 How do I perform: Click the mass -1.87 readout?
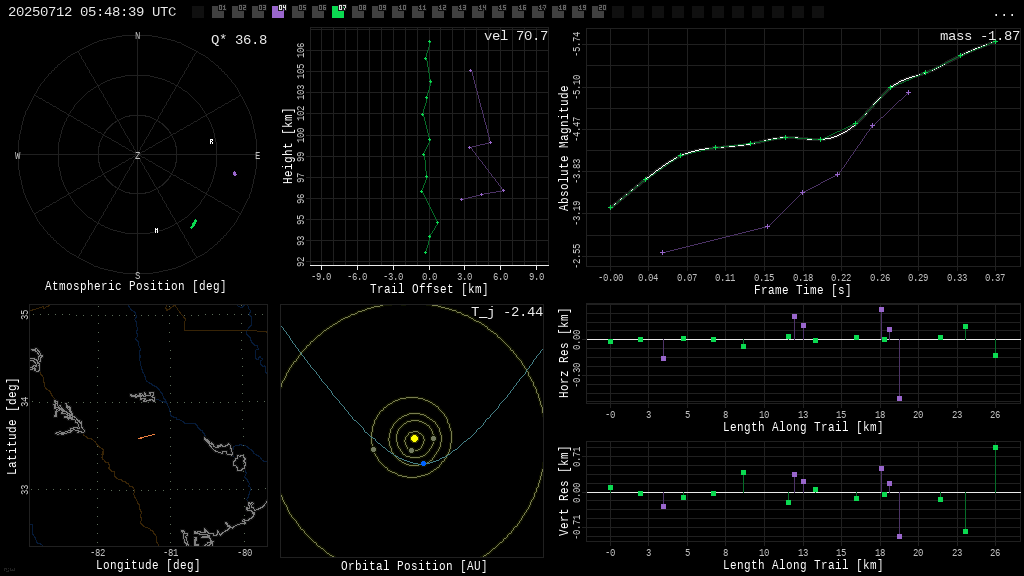[979, 36]
